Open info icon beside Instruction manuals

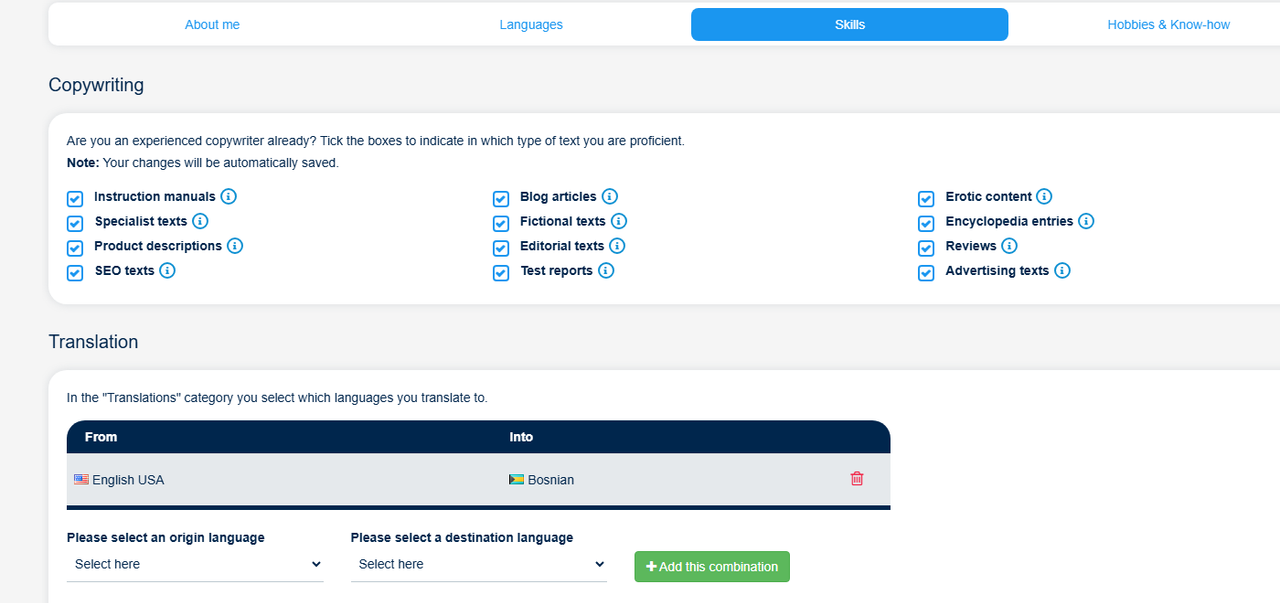click(228, 197)
